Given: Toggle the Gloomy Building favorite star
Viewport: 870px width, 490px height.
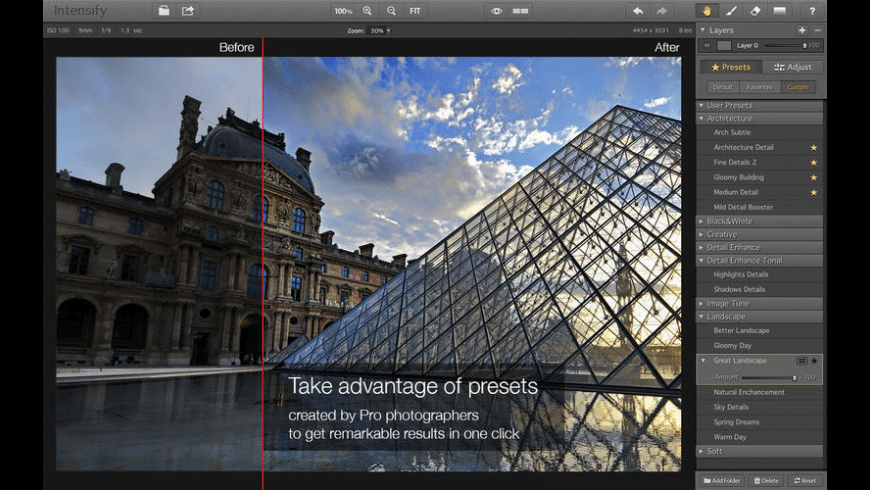Looking at the screenshot, I should coord(813,178).
